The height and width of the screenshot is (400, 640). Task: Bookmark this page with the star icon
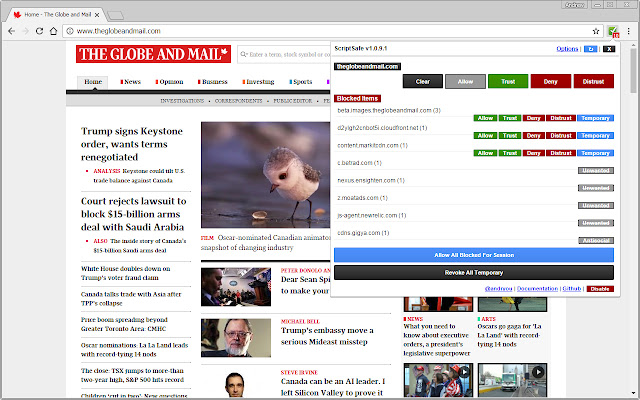coord(596,31)
